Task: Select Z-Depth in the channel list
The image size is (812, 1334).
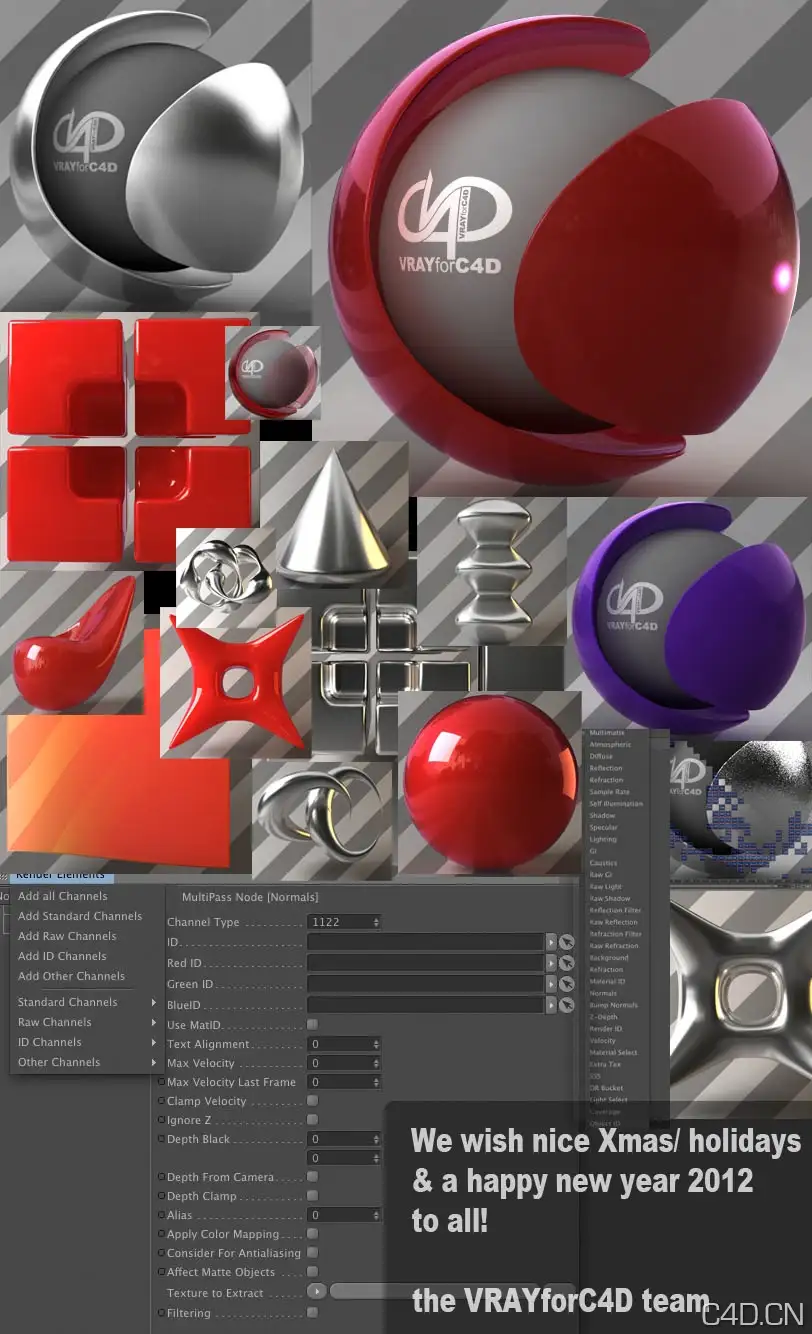Action: [603, 1017]
